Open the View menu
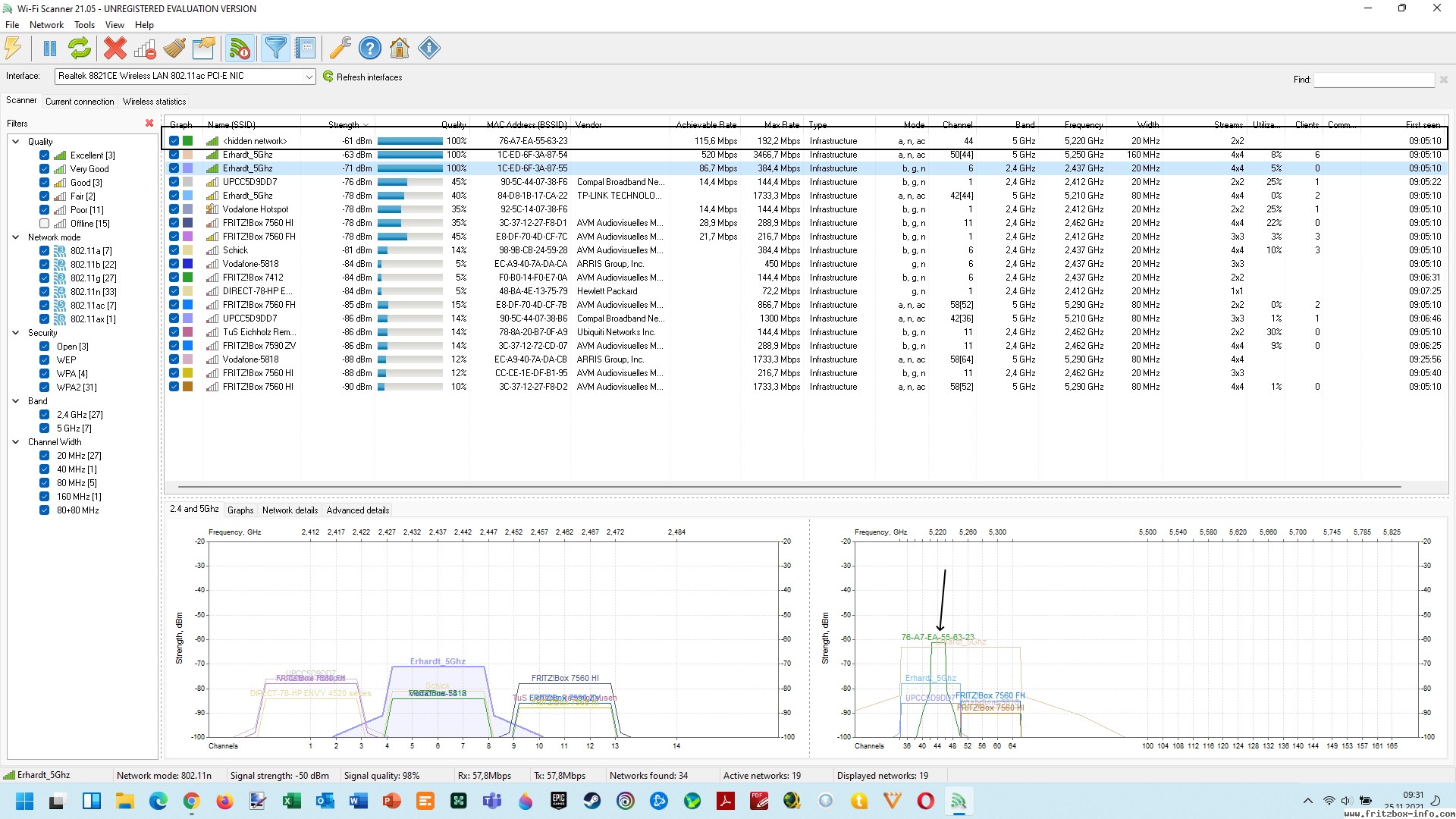 115,25
